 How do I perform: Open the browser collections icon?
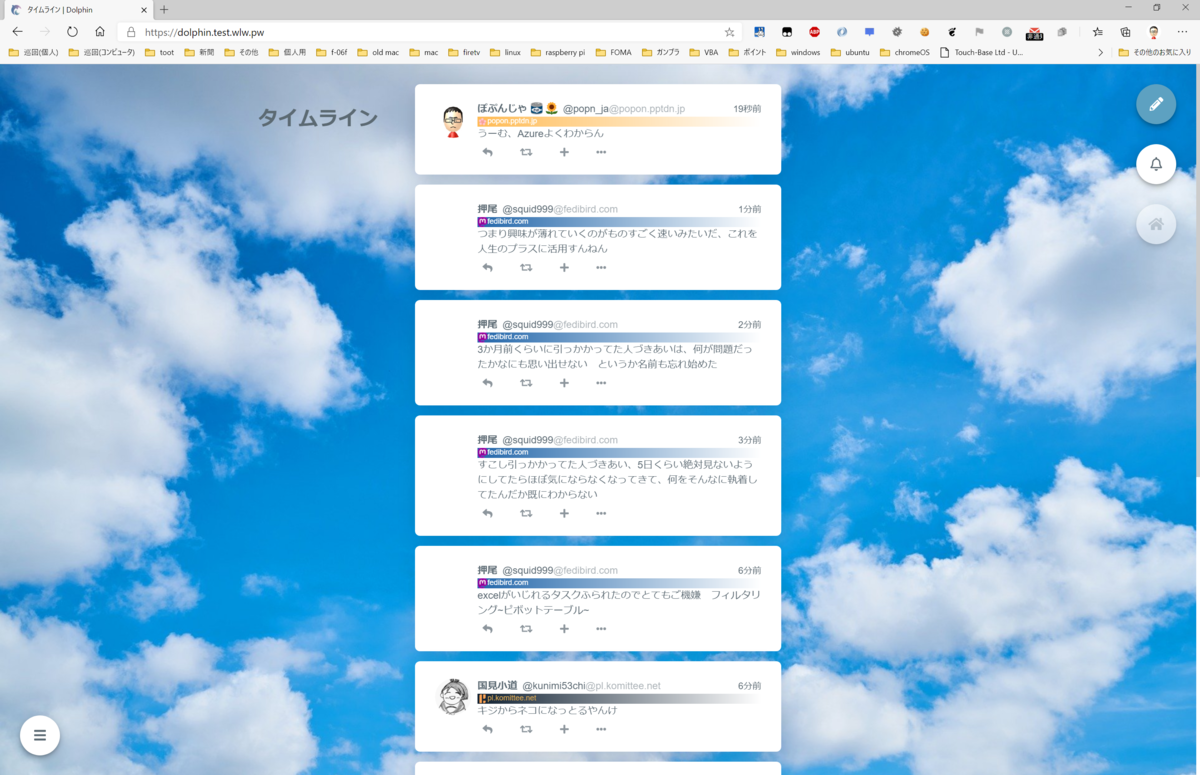click(1125, 32)
